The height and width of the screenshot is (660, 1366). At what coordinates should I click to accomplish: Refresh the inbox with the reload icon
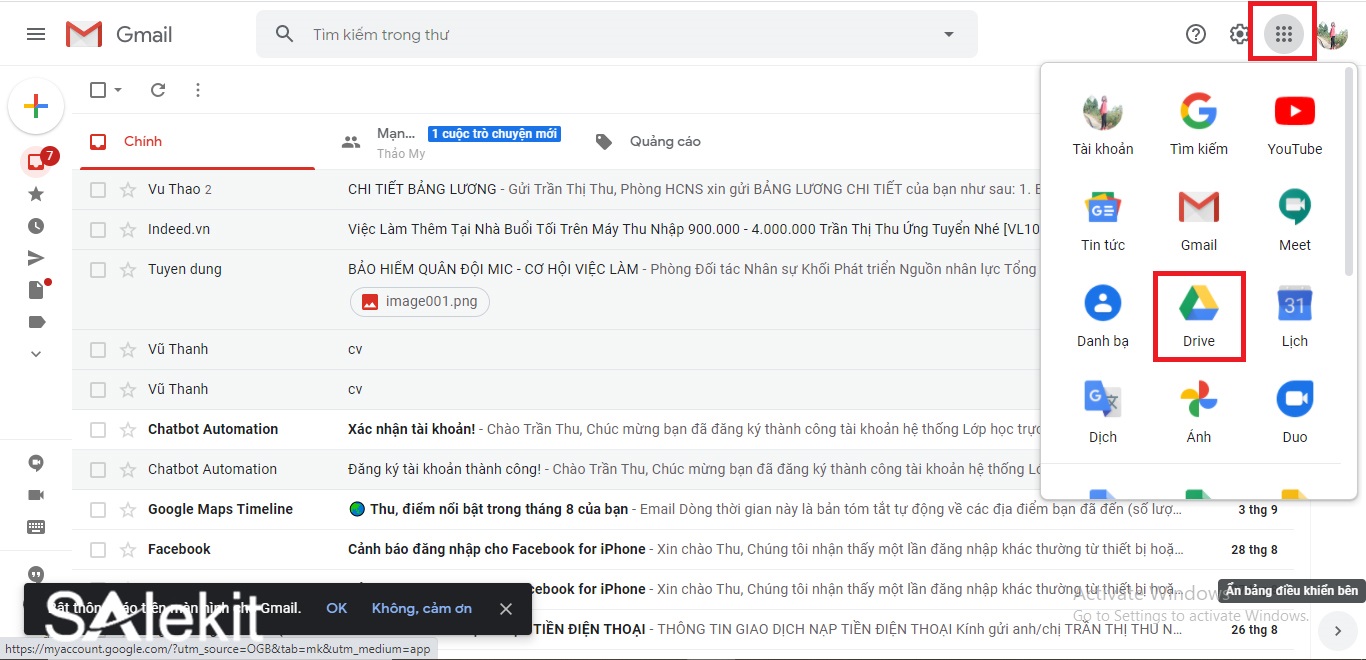(157, 89)
